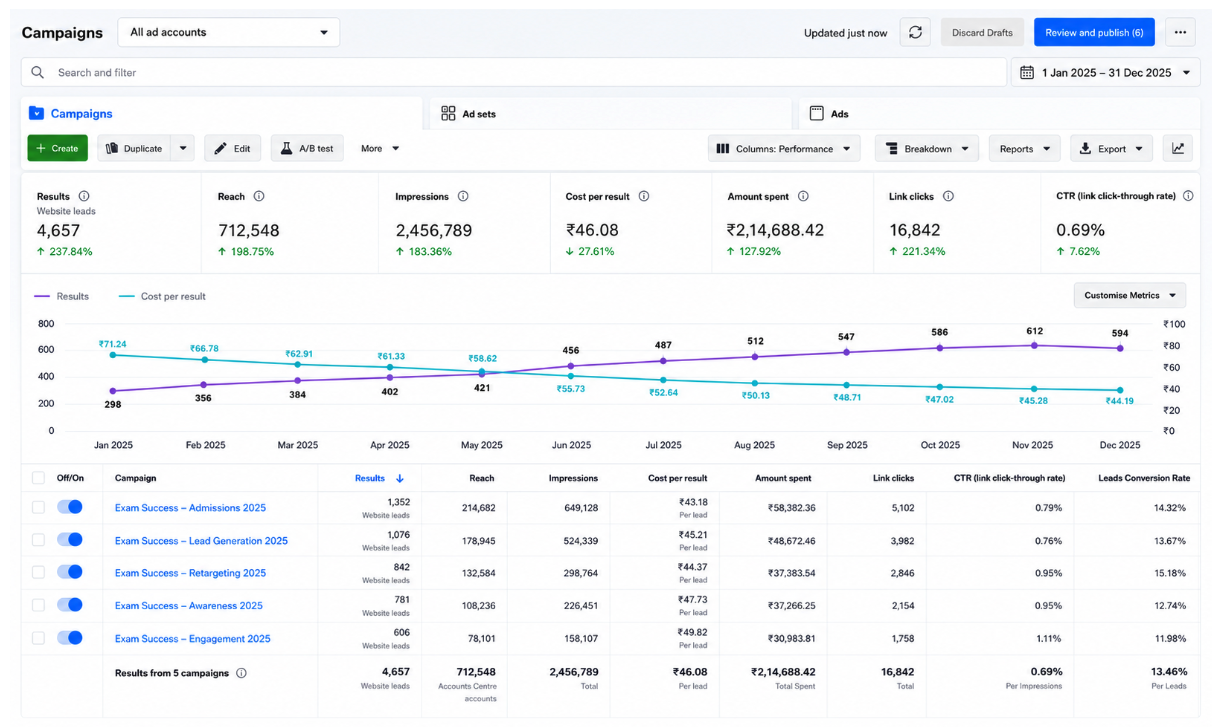Click the Ad sets grid icon

(448, 113)
